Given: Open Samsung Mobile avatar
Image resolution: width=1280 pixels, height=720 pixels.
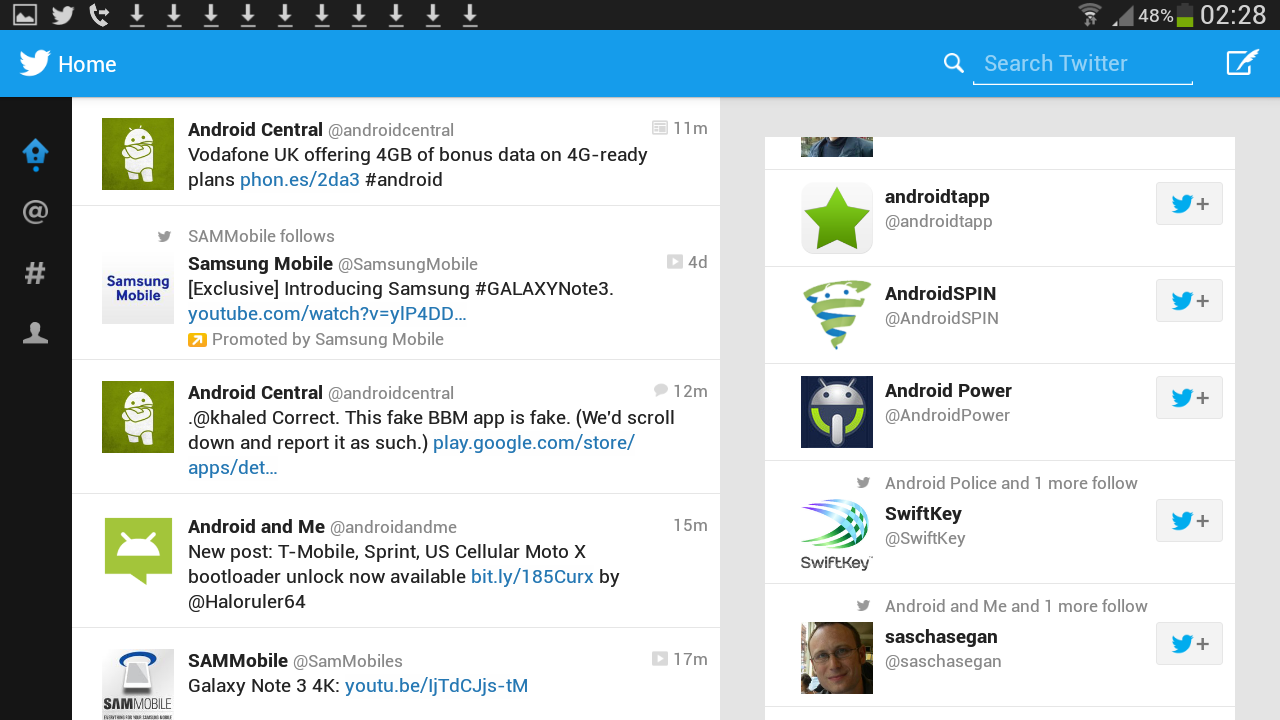Looking at the screenshot, I should coord(138,288).
